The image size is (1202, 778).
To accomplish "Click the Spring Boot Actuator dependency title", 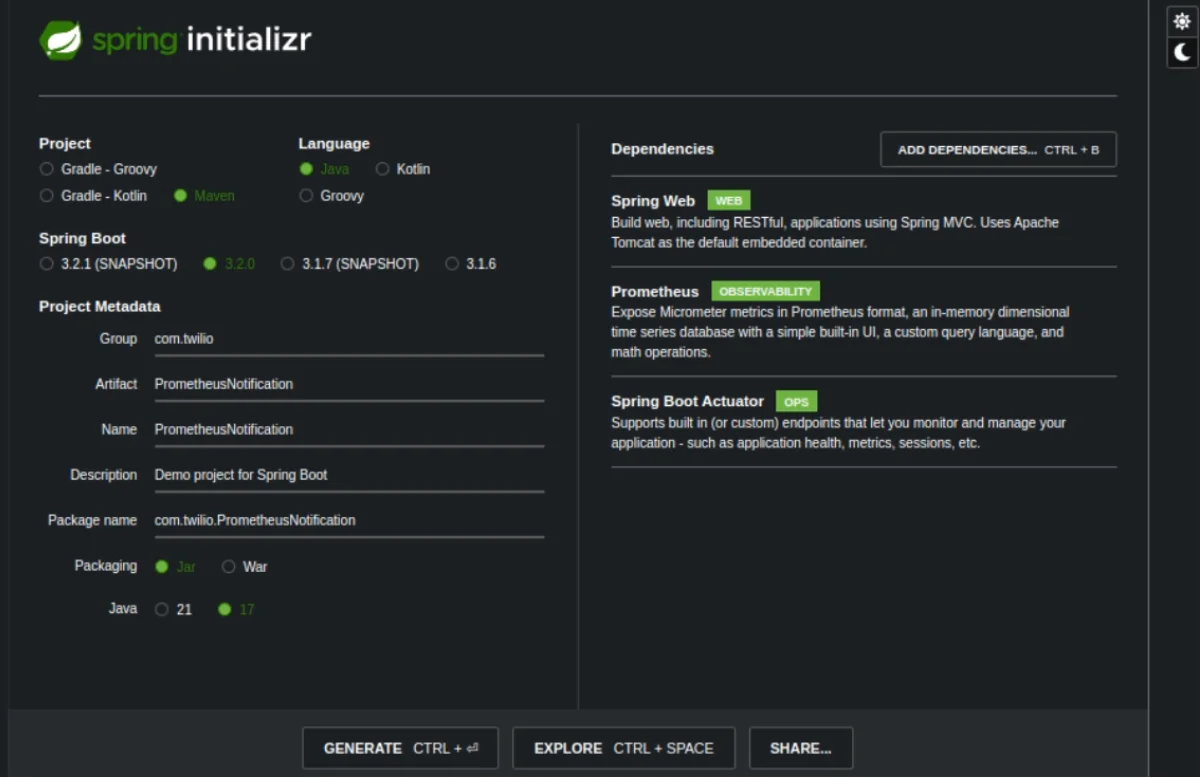I will coord(688,401).
